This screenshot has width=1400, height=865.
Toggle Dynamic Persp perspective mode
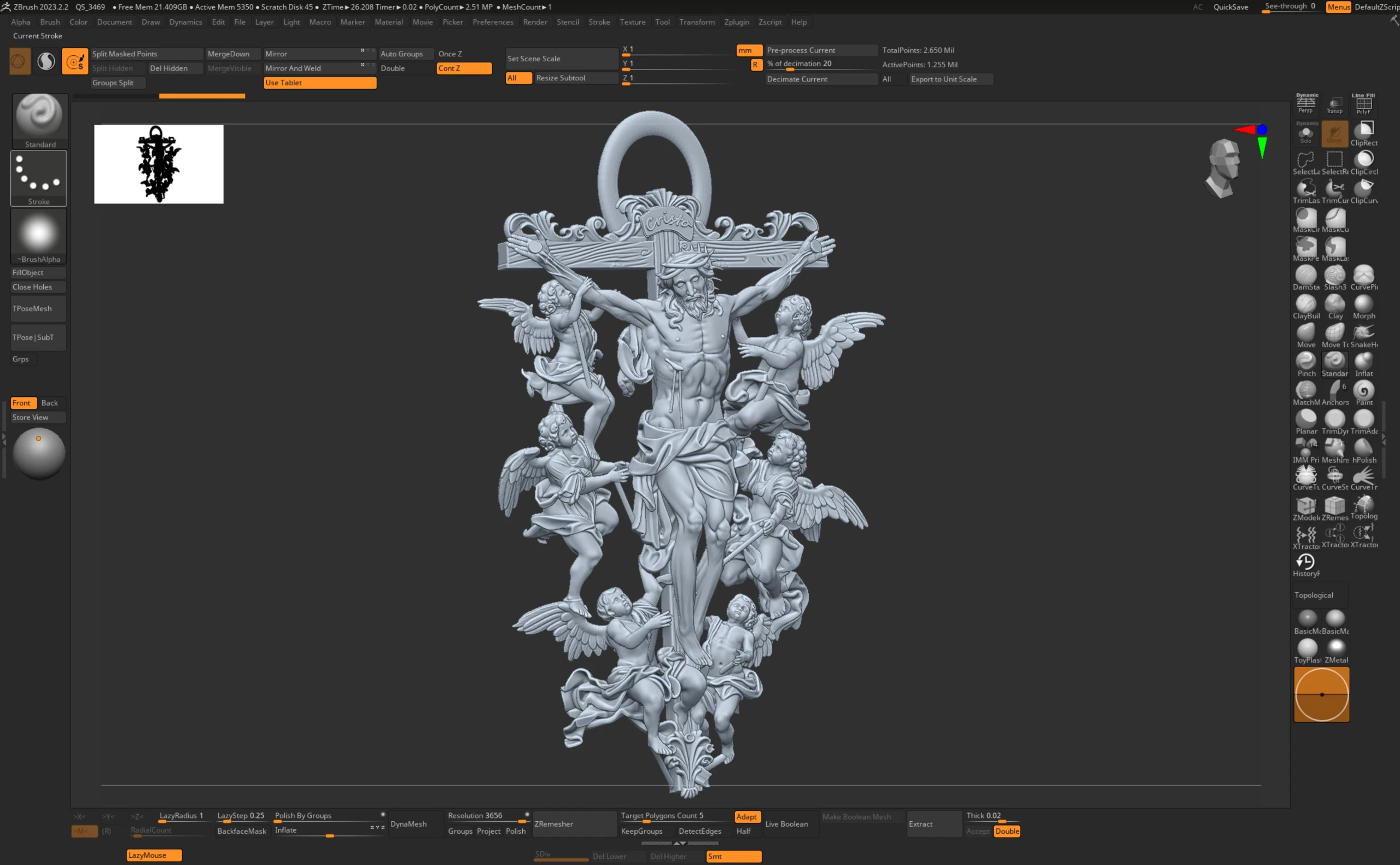point(1305,103)
